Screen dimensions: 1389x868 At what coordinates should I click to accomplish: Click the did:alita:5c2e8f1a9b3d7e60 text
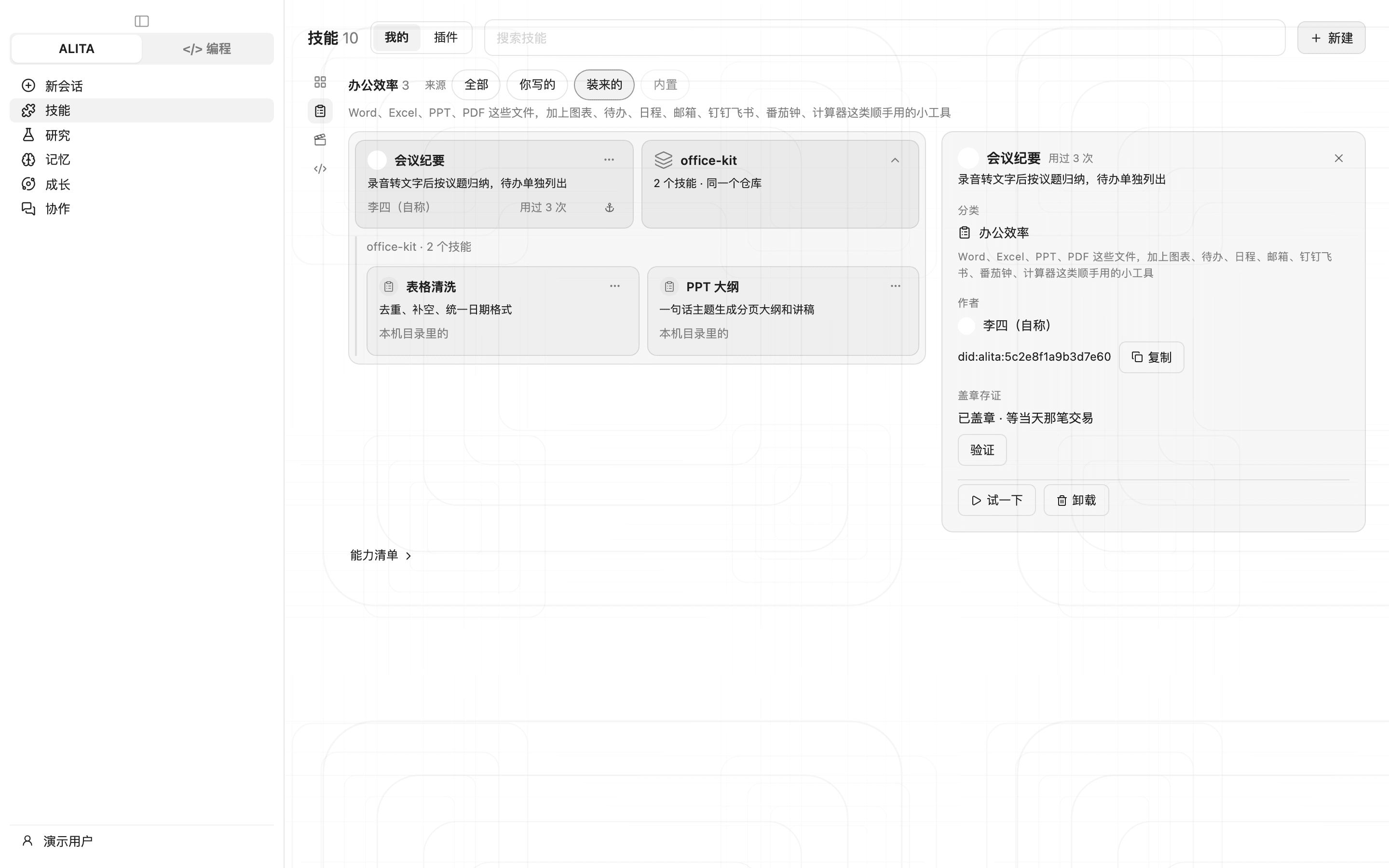1034,357
